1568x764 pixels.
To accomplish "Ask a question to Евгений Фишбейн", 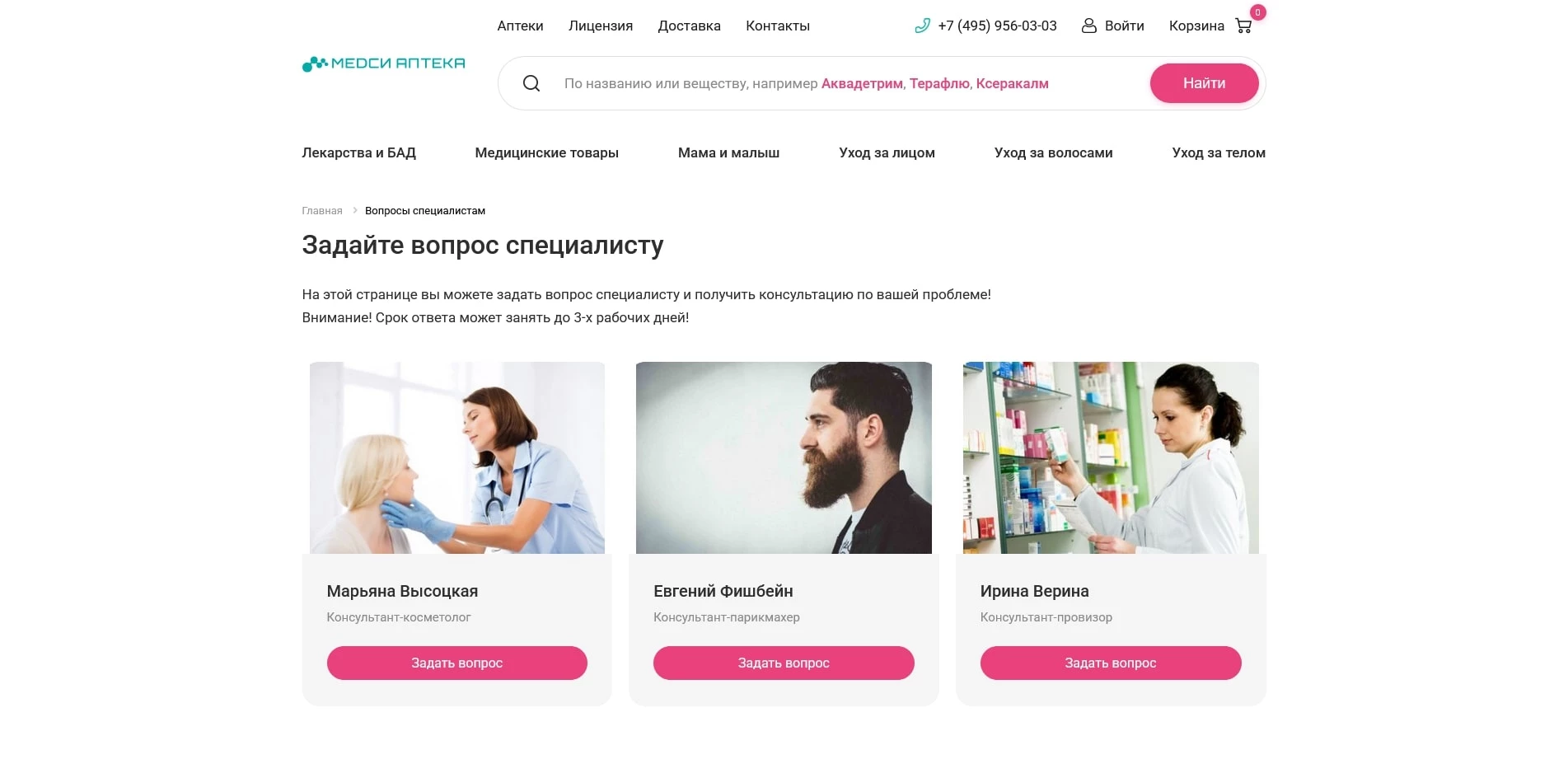I will pyautogui.click(x=784, y=663).
